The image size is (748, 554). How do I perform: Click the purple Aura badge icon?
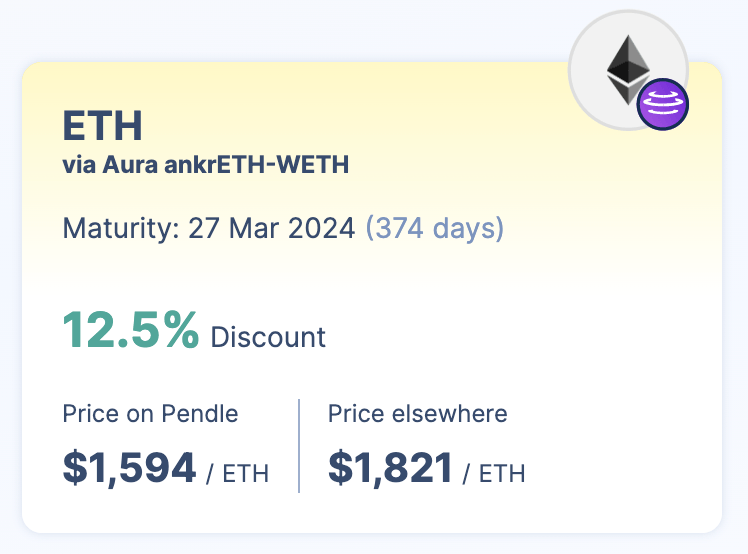point(663,104)
